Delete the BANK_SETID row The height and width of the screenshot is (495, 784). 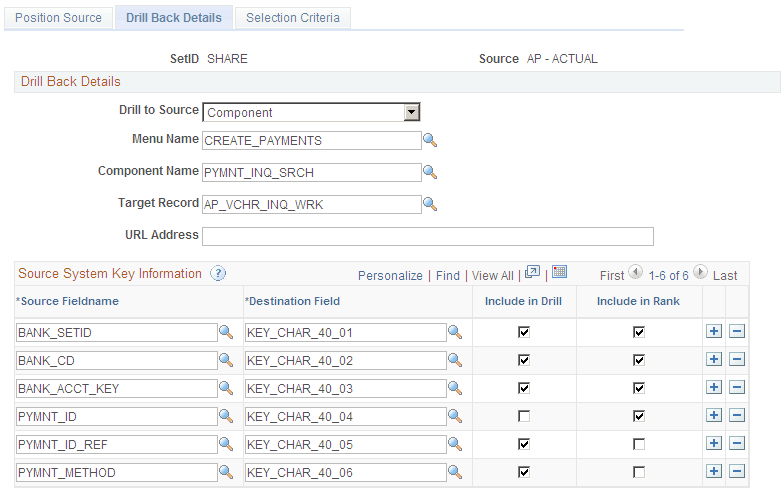[x=737, y=331]
